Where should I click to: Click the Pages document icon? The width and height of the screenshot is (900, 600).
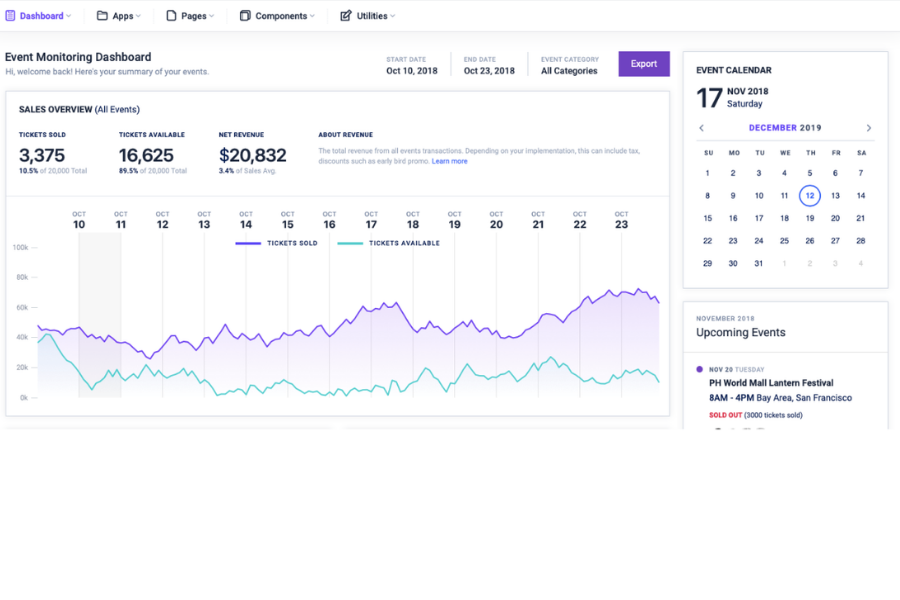point(171,16)
